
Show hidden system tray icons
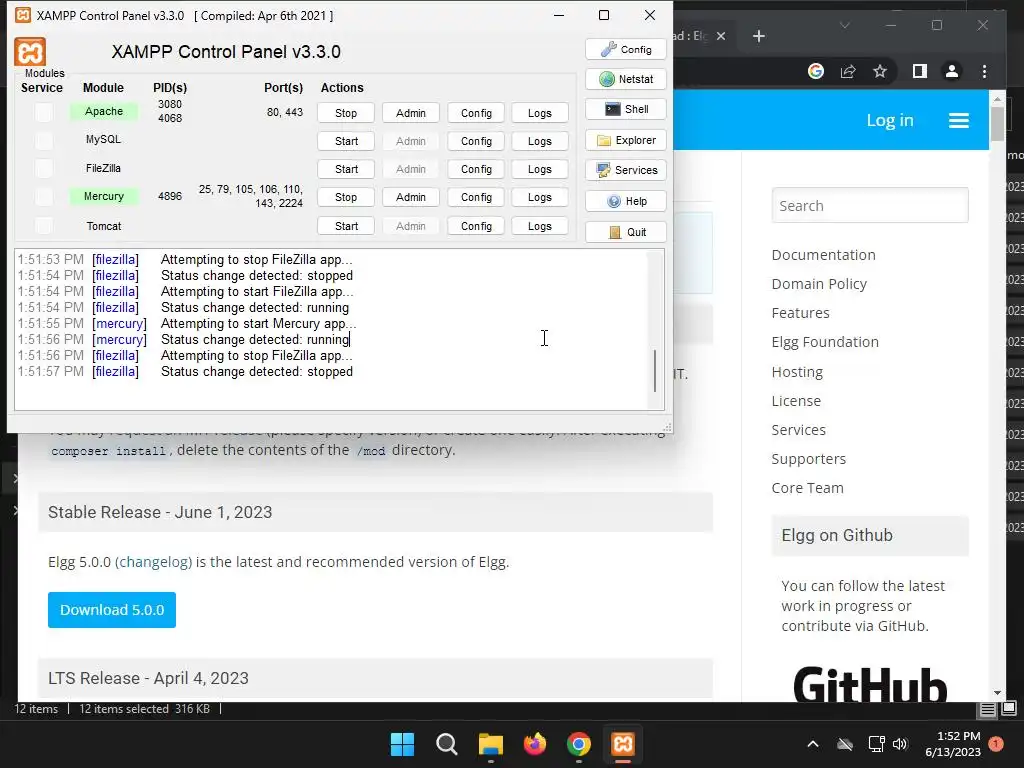(x=813, y=744)
